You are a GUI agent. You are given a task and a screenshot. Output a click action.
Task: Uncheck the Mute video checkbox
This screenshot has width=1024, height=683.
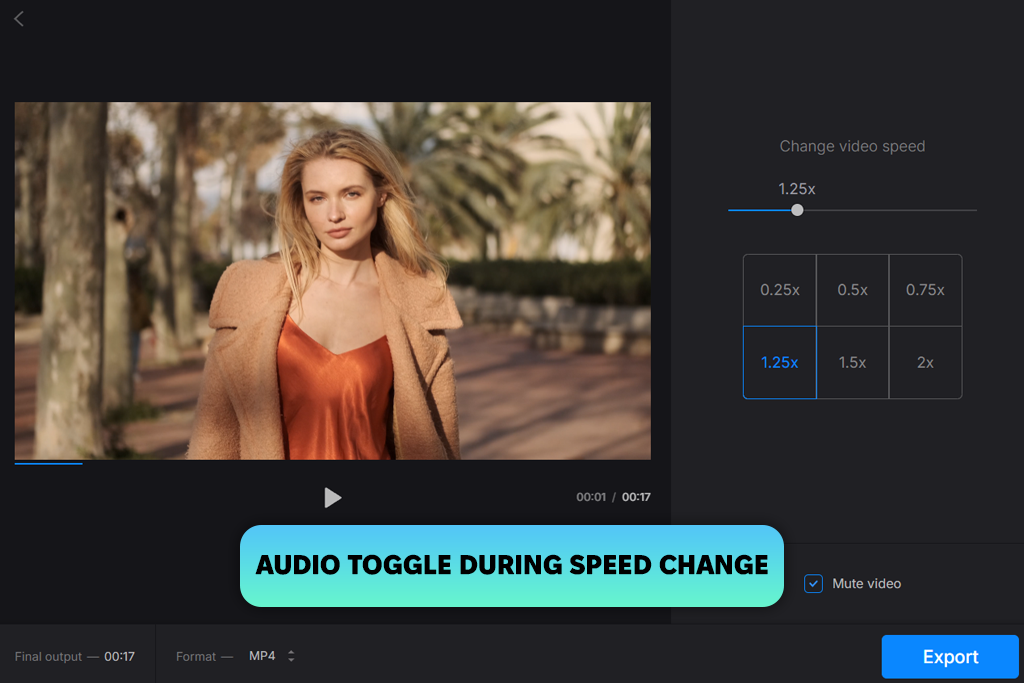point(813,583)
